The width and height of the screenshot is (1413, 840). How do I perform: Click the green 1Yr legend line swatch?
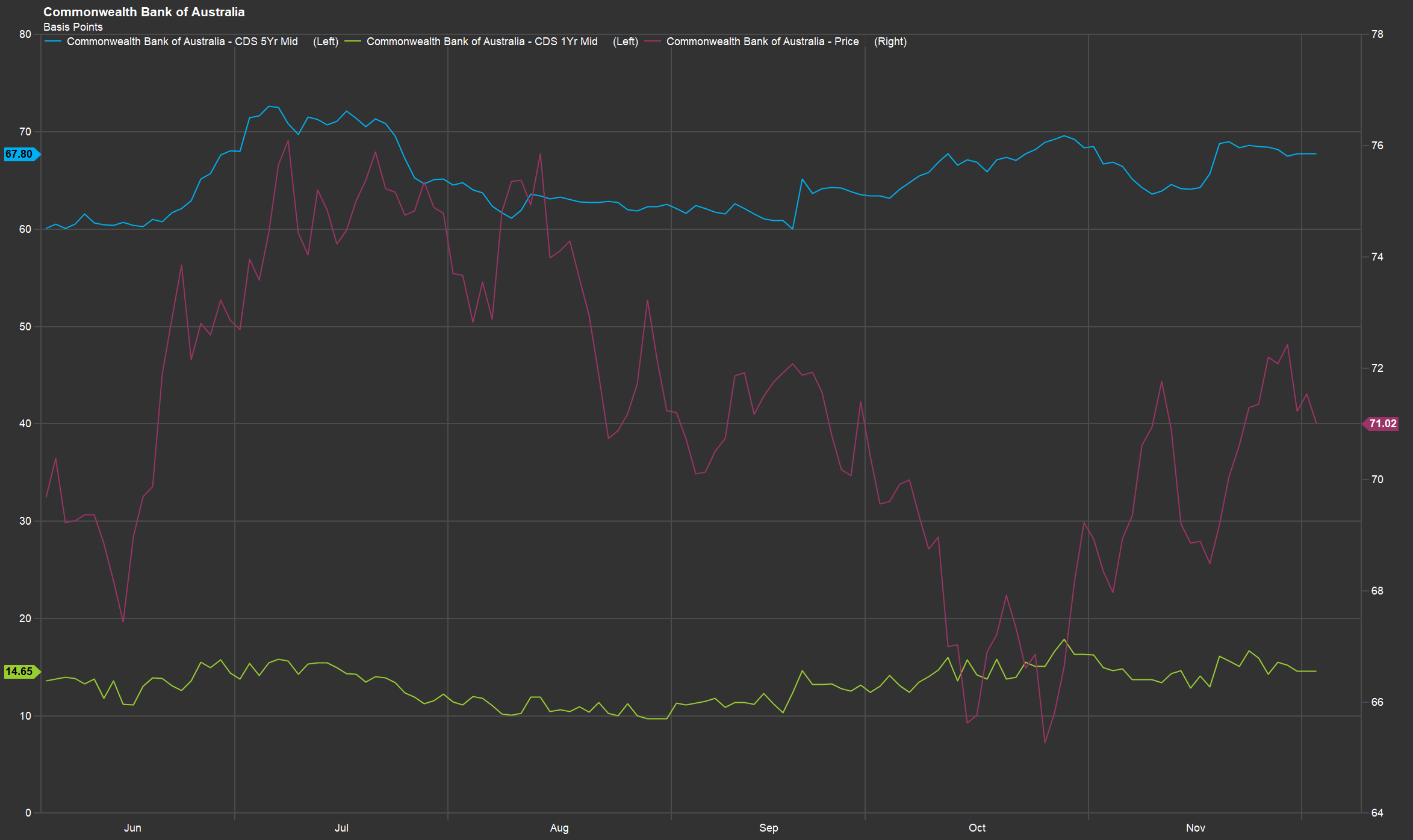(x=353, y=42)
